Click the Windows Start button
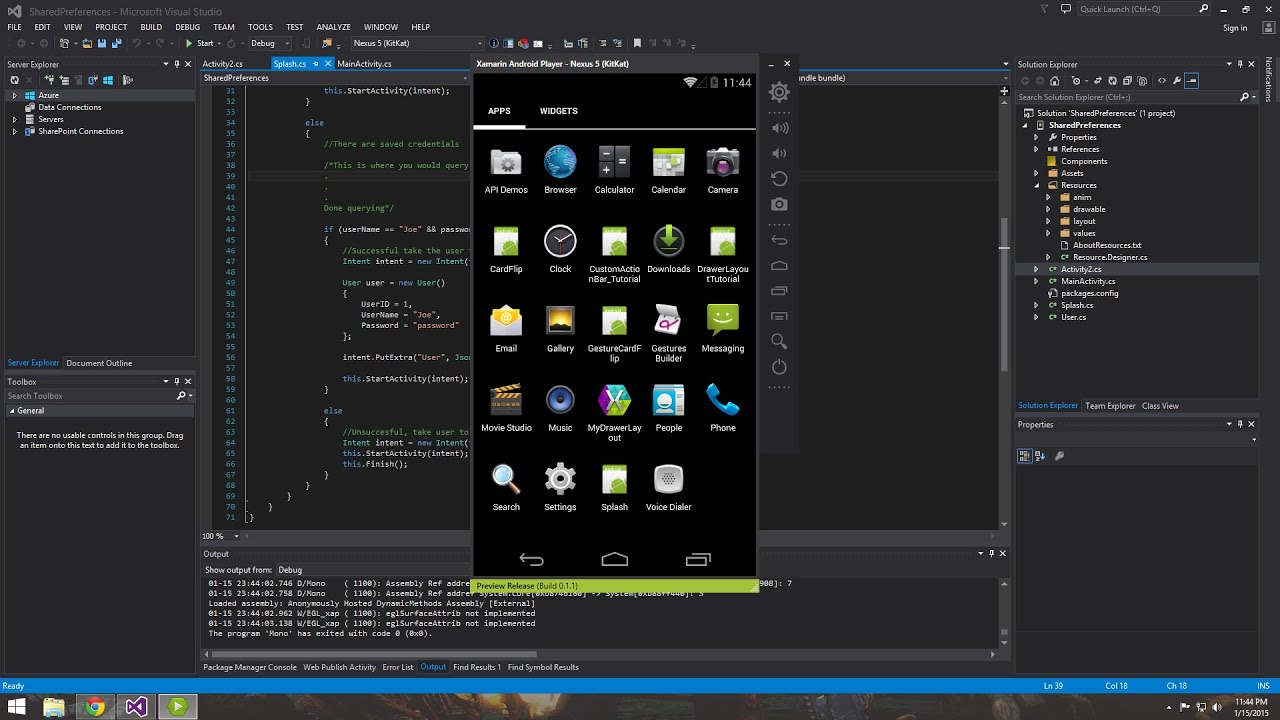This screenshot has height=720, width=1280. click(x=16, y=707)
